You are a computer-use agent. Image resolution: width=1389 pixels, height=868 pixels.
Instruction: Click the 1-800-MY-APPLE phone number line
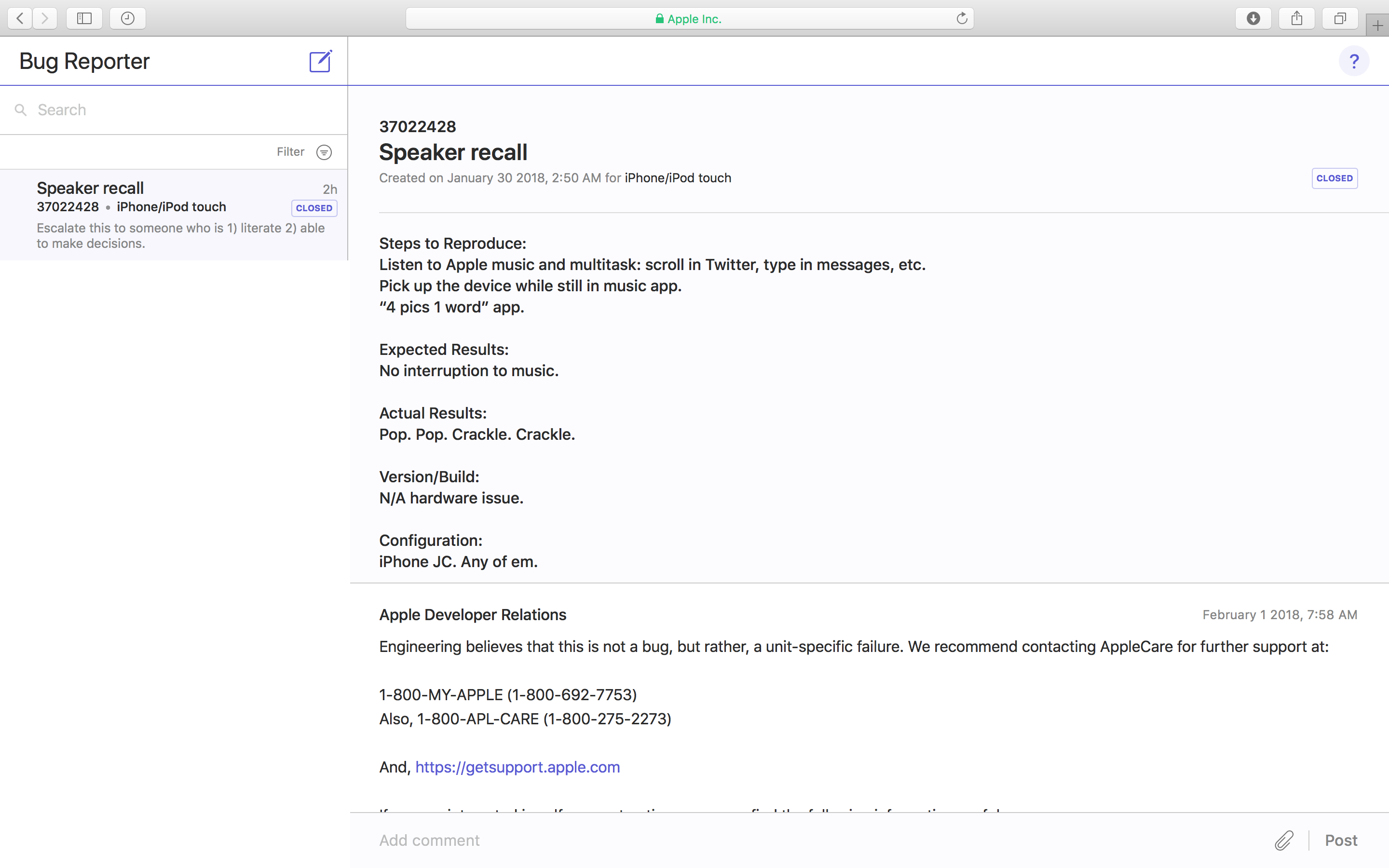coord(508,694)
